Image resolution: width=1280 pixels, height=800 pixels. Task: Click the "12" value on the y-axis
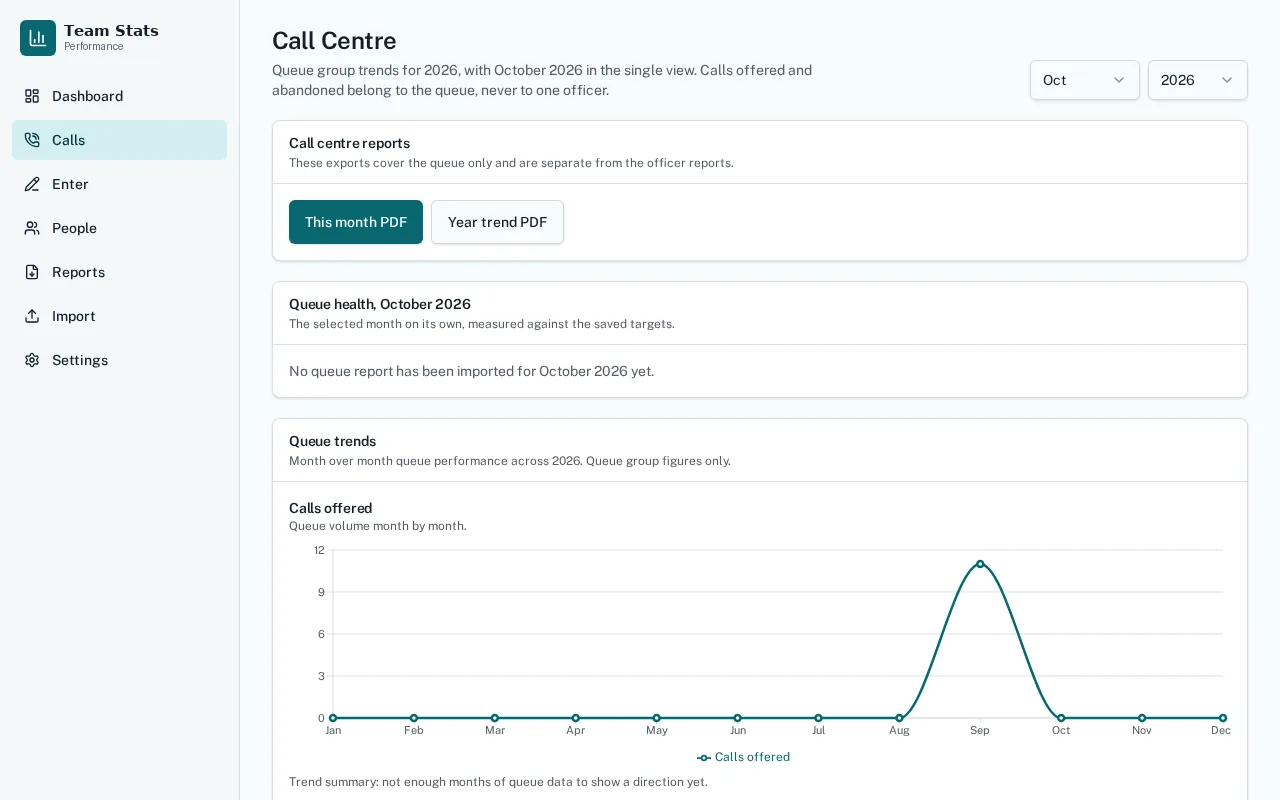pyautogui.click(x=319, y=550)
